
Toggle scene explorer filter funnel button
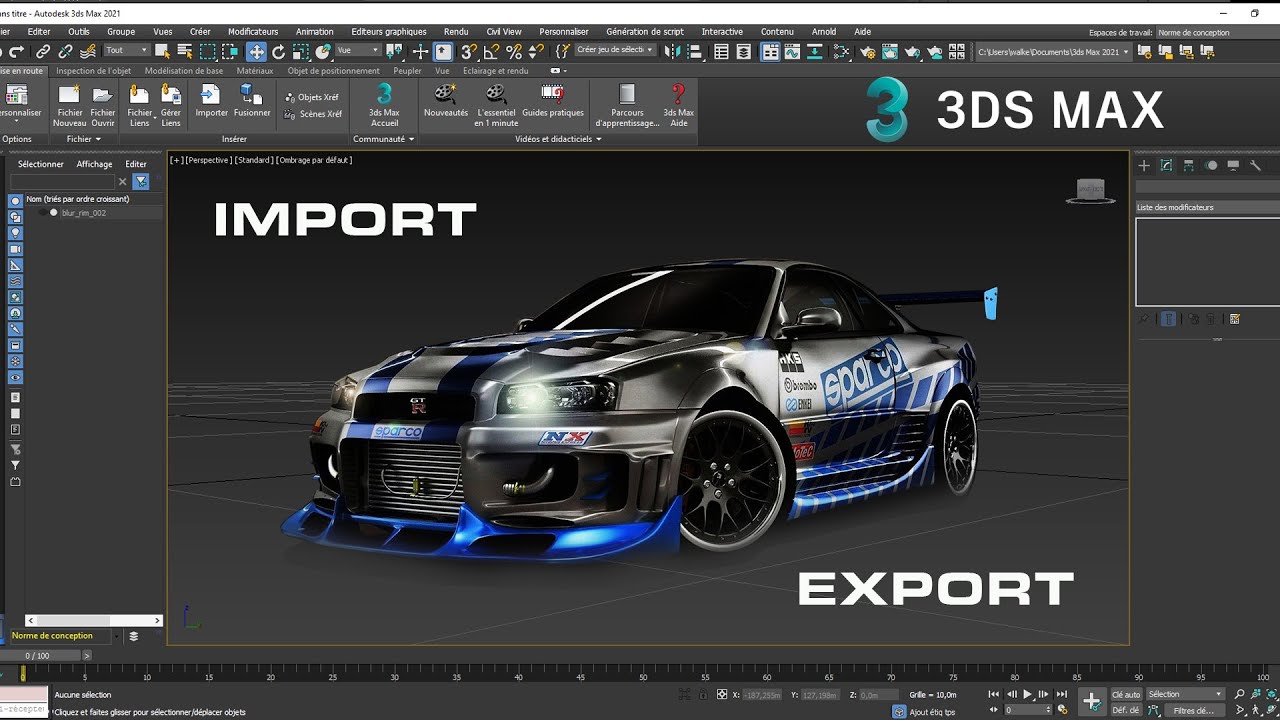click(141, 181)
